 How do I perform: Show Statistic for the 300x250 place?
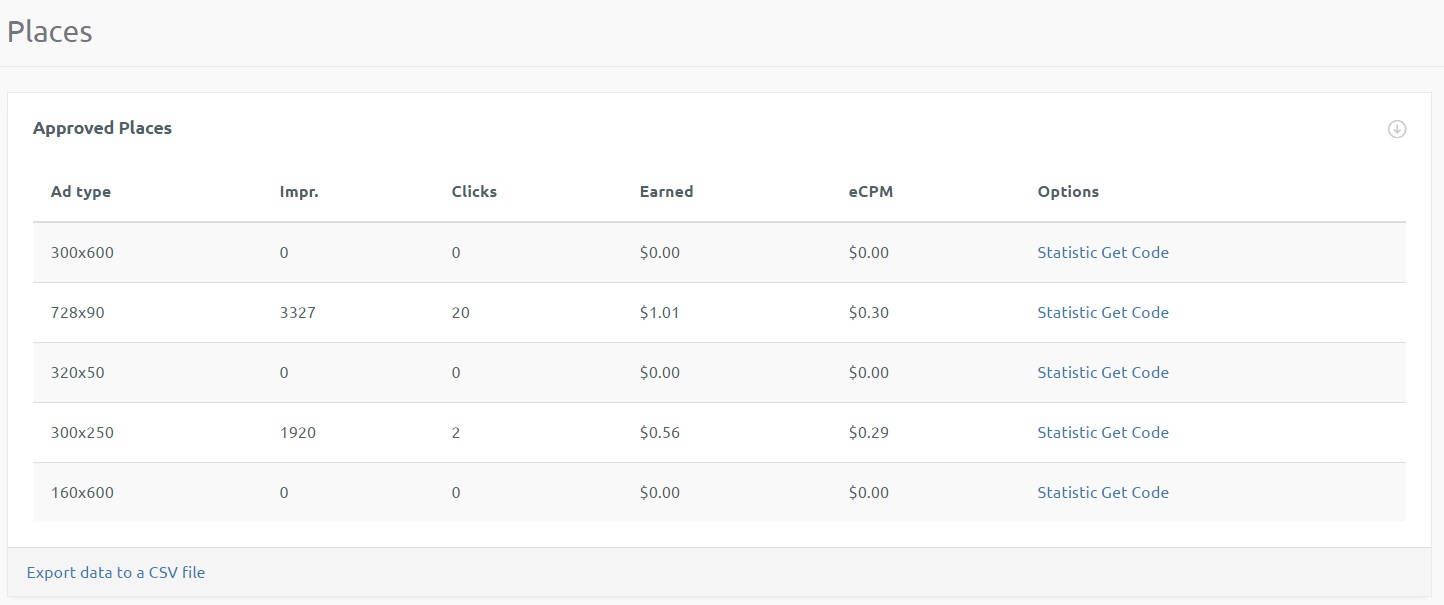tap(1067, 432)
